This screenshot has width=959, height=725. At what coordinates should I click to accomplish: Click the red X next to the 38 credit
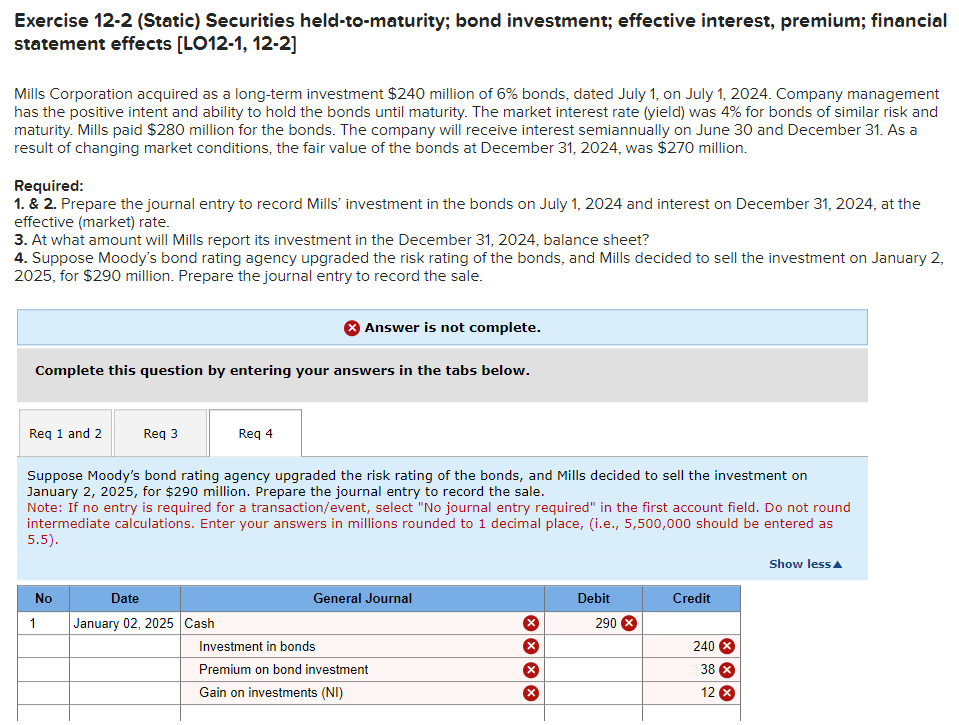(x=727, y=669)
